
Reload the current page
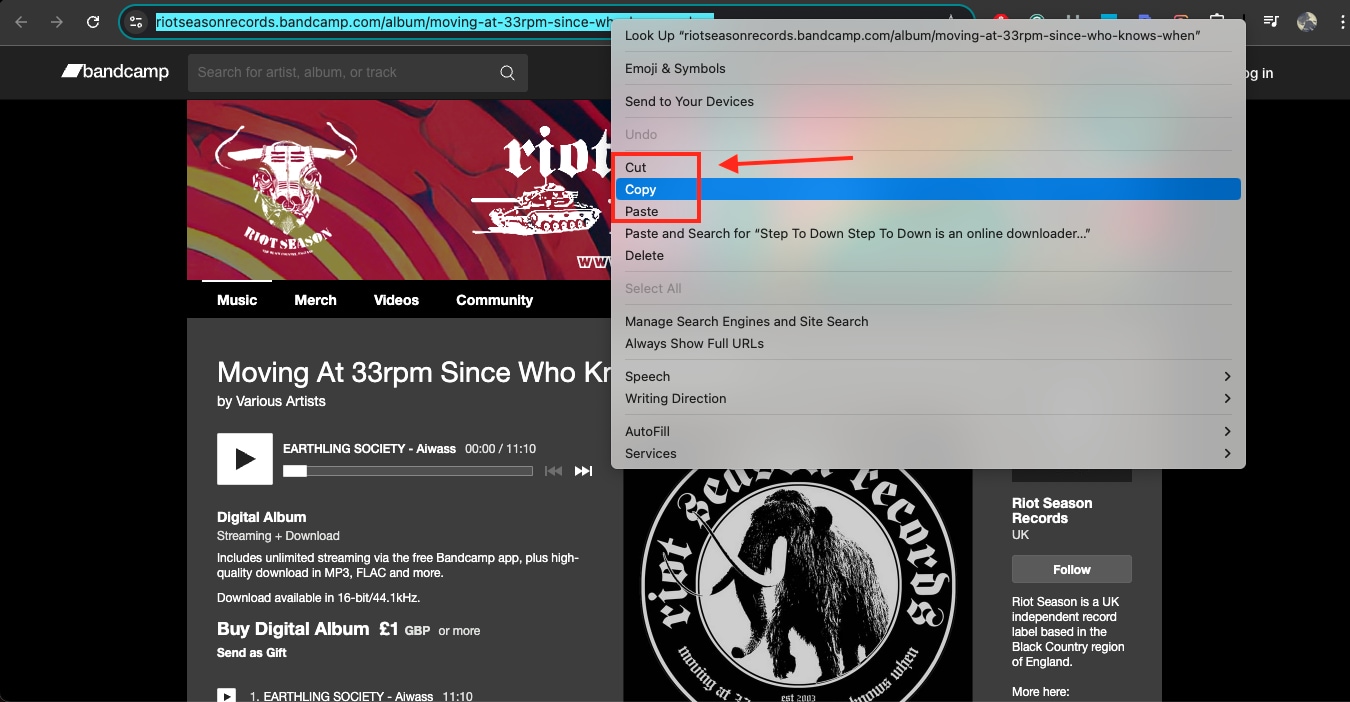click(92, 21)
